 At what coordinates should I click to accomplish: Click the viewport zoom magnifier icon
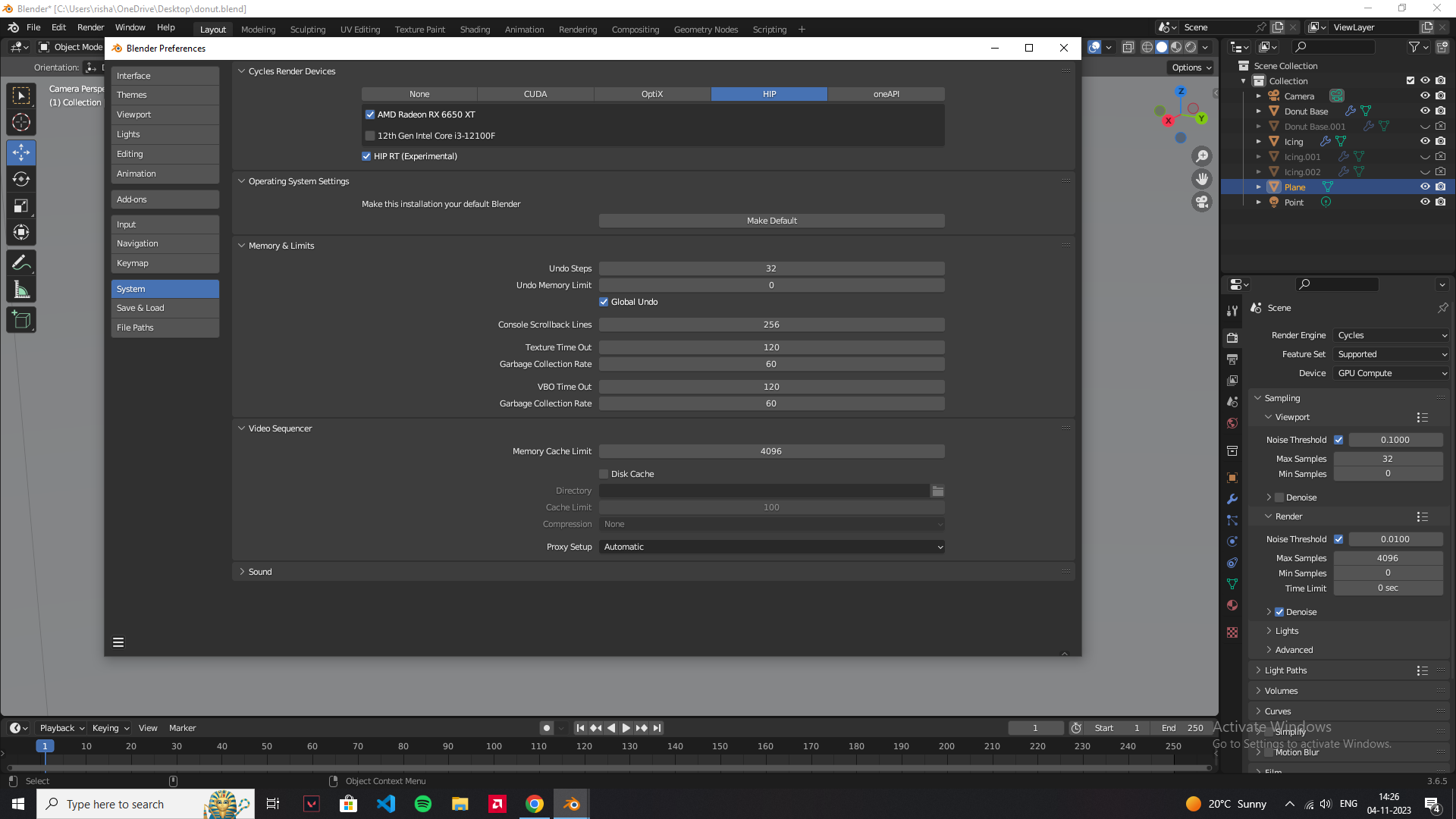(x=1202, y=156)
